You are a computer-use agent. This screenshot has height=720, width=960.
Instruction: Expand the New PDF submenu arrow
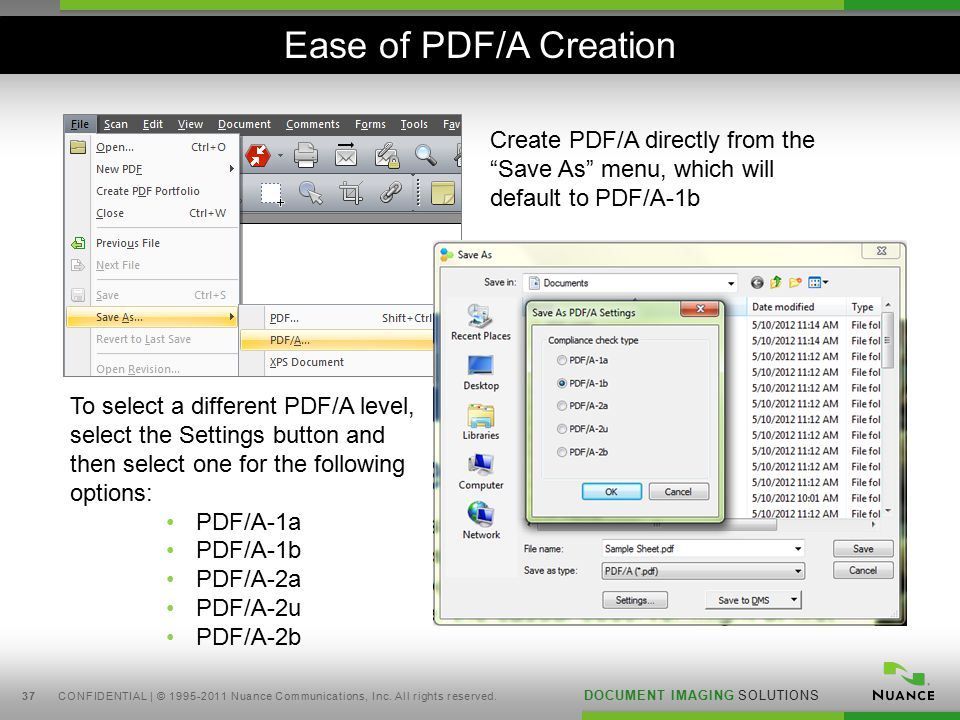(231, 168)
